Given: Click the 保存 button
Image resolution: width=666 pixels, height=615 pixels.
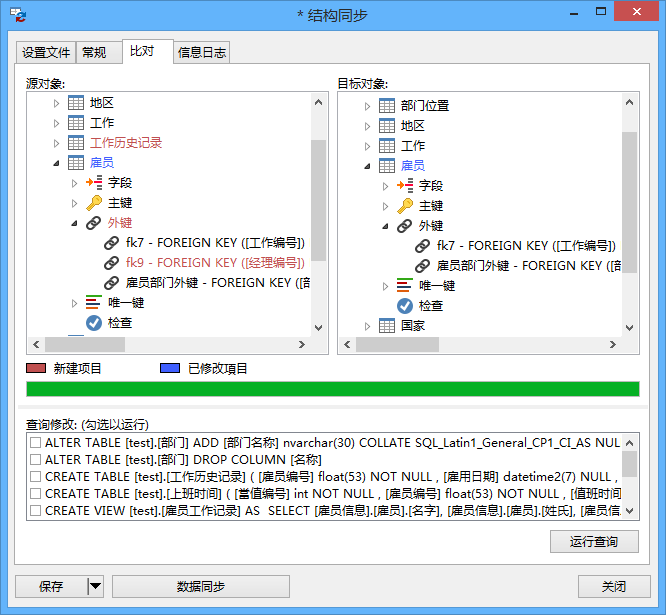Looking at the screenshot, I should 51,587.
